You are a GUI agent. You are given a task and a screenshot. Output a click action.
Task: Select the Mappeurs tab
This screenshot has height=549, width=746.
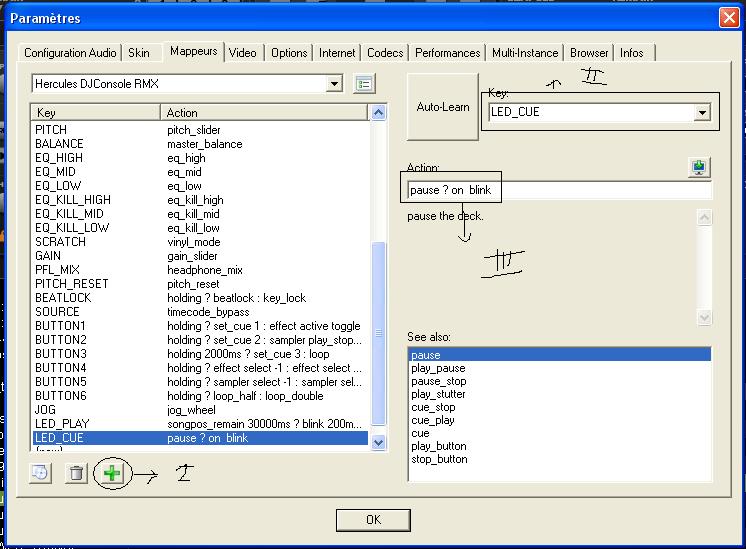tap(194, 51)
